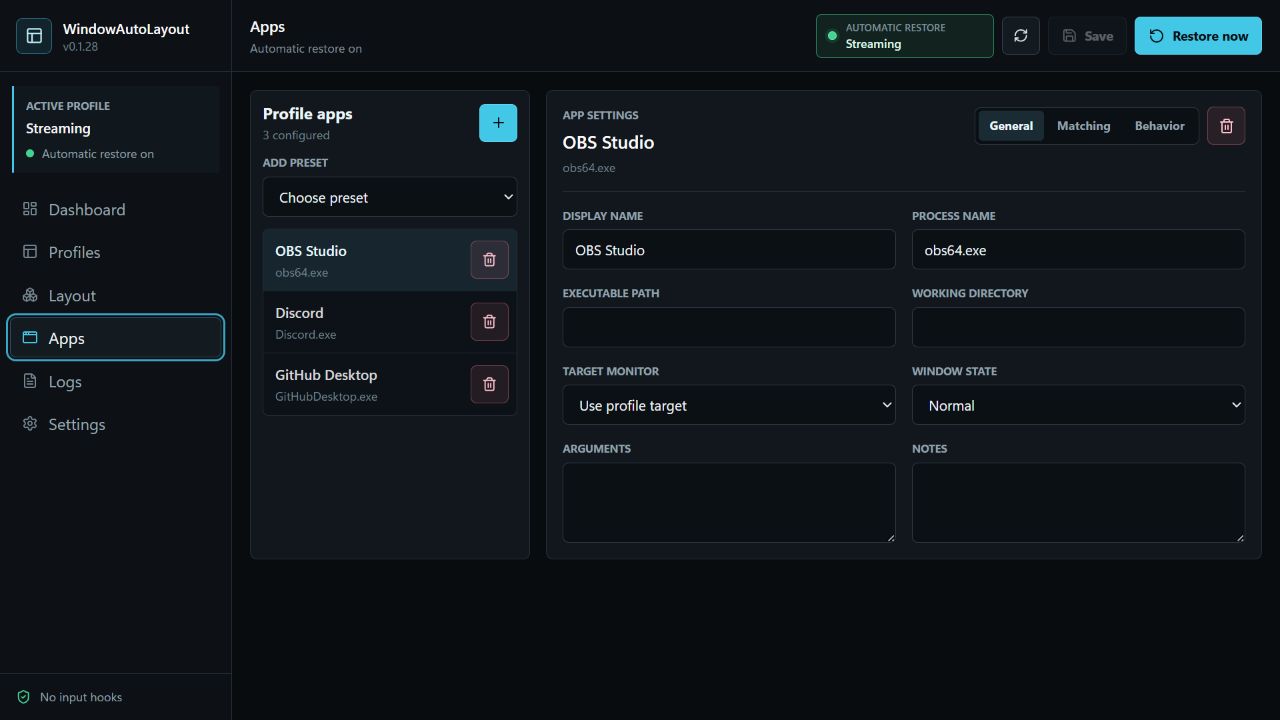Open Layout in the sidebar
The height and width of the screenshot is (720, 1280).
[x=116, y=295]
